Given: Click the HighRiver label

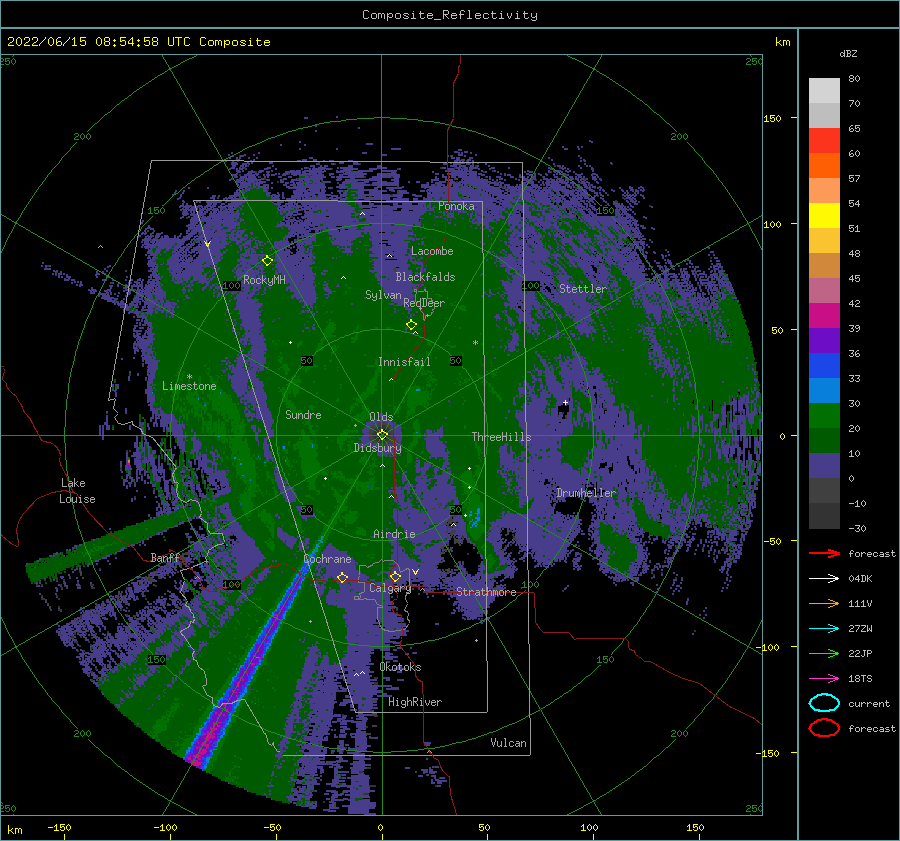Looking at the screenshot, I should (415, 702).
